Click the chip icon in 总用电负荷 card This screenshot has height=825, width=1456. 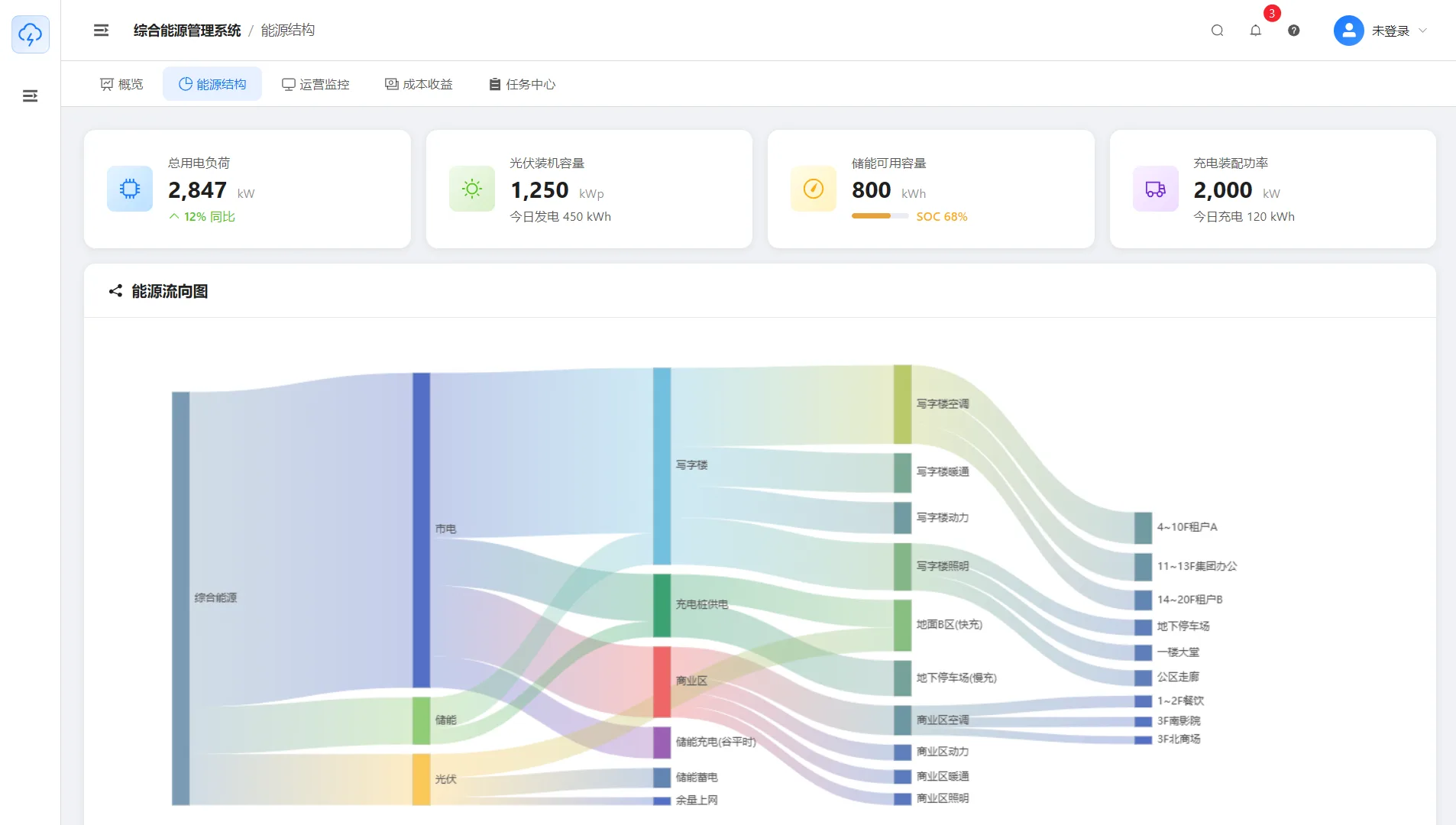(x=130, y=189)
